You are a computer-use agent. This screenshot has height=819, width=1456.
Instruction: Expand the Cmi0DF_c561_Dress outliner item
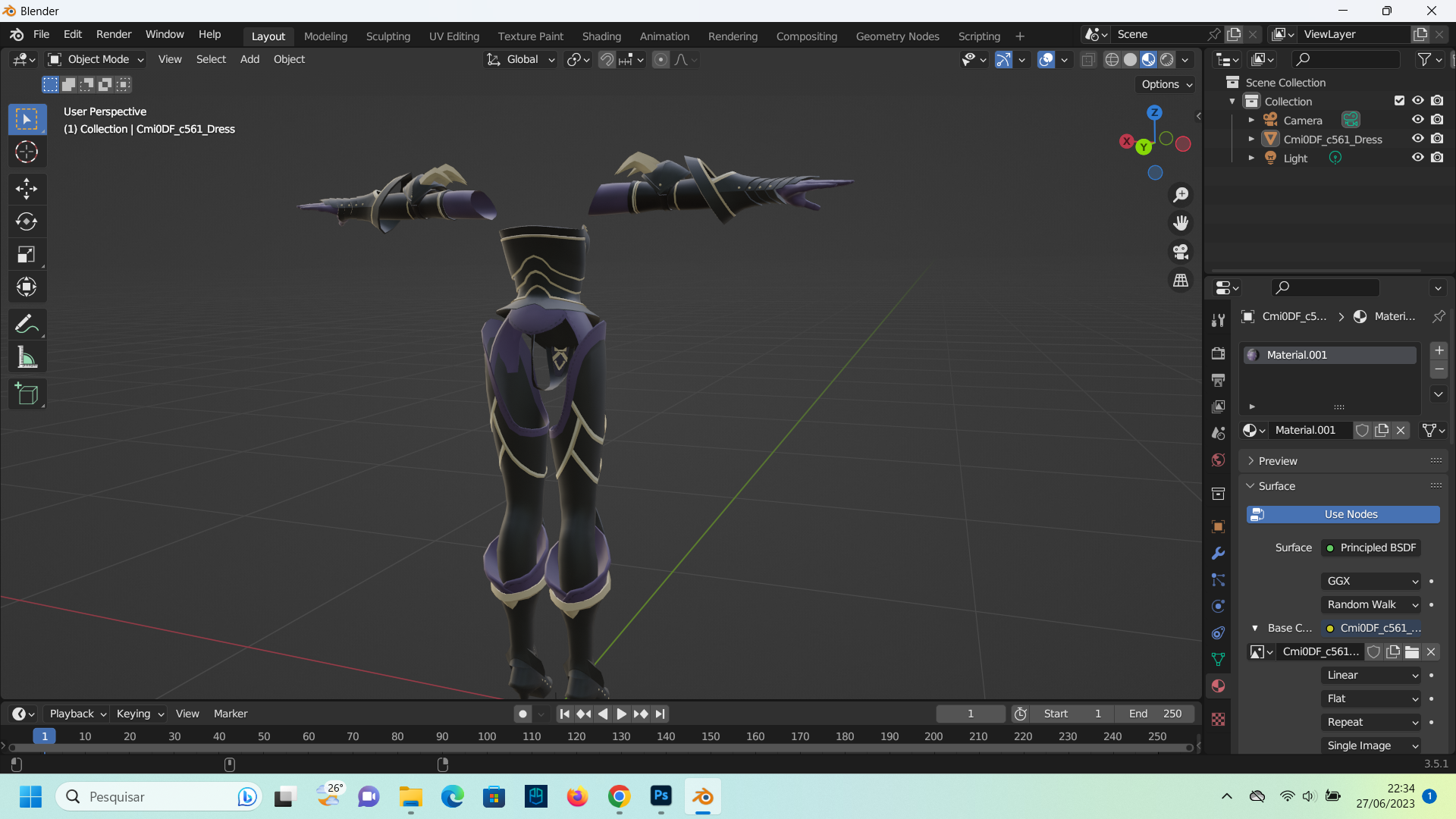click(1251, 139)
